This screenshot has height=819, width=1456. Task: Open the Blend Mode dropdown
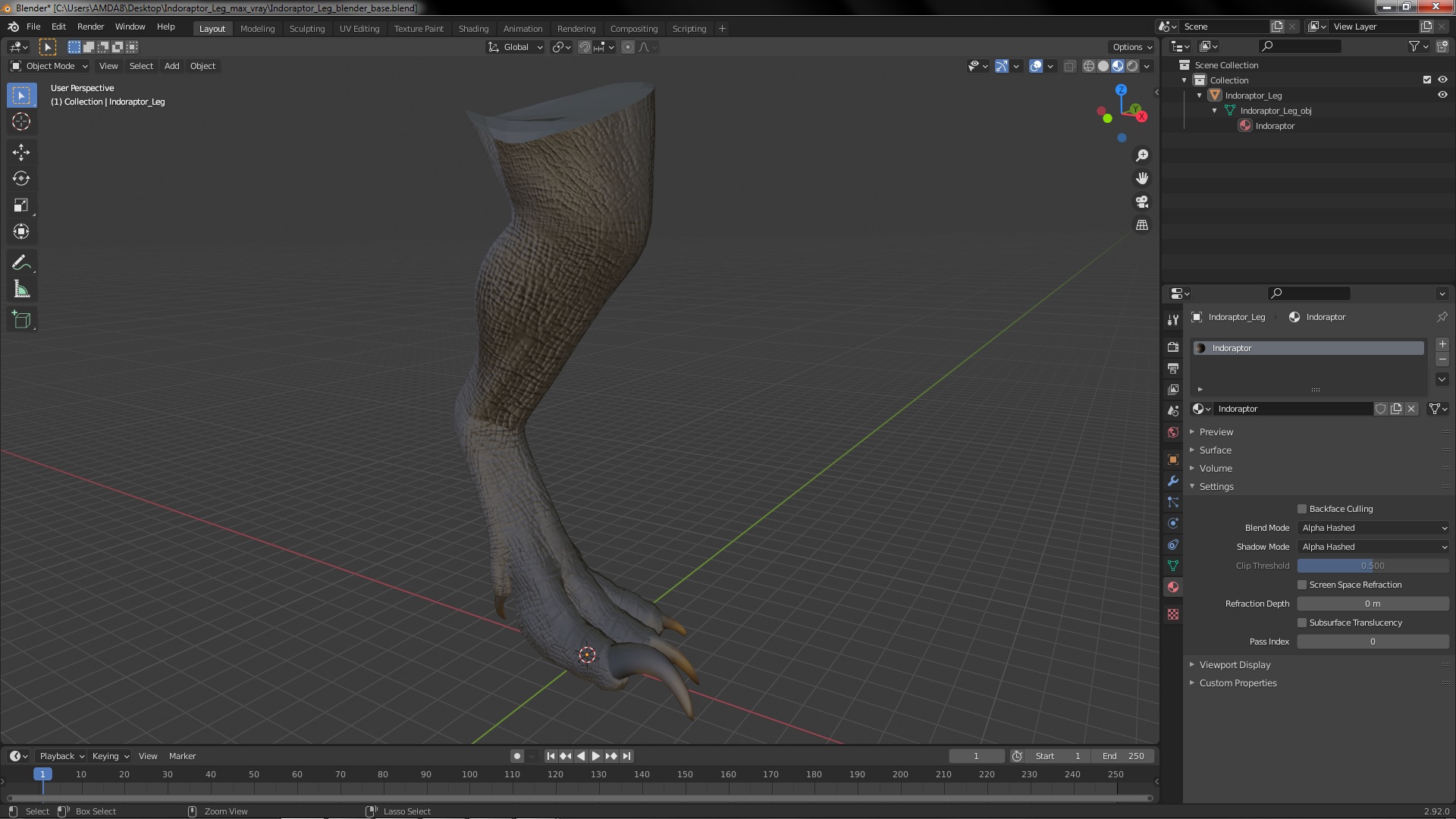1373,528
